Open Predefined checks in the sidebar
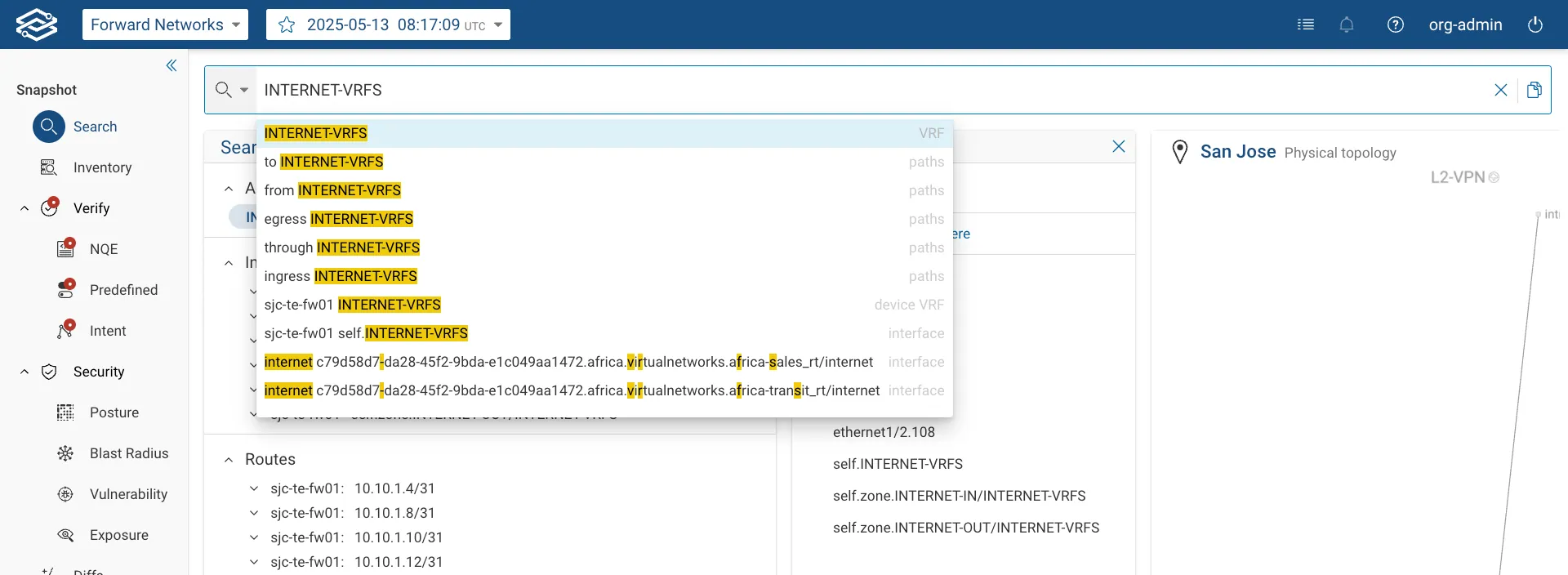This screenshot has width=1568, height=575. point(123,290)
